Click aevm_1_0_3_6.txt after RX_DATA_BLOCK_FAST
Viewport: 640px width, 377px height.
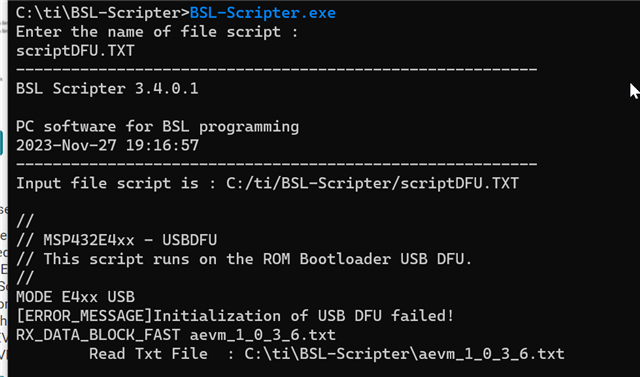(262, 335)
